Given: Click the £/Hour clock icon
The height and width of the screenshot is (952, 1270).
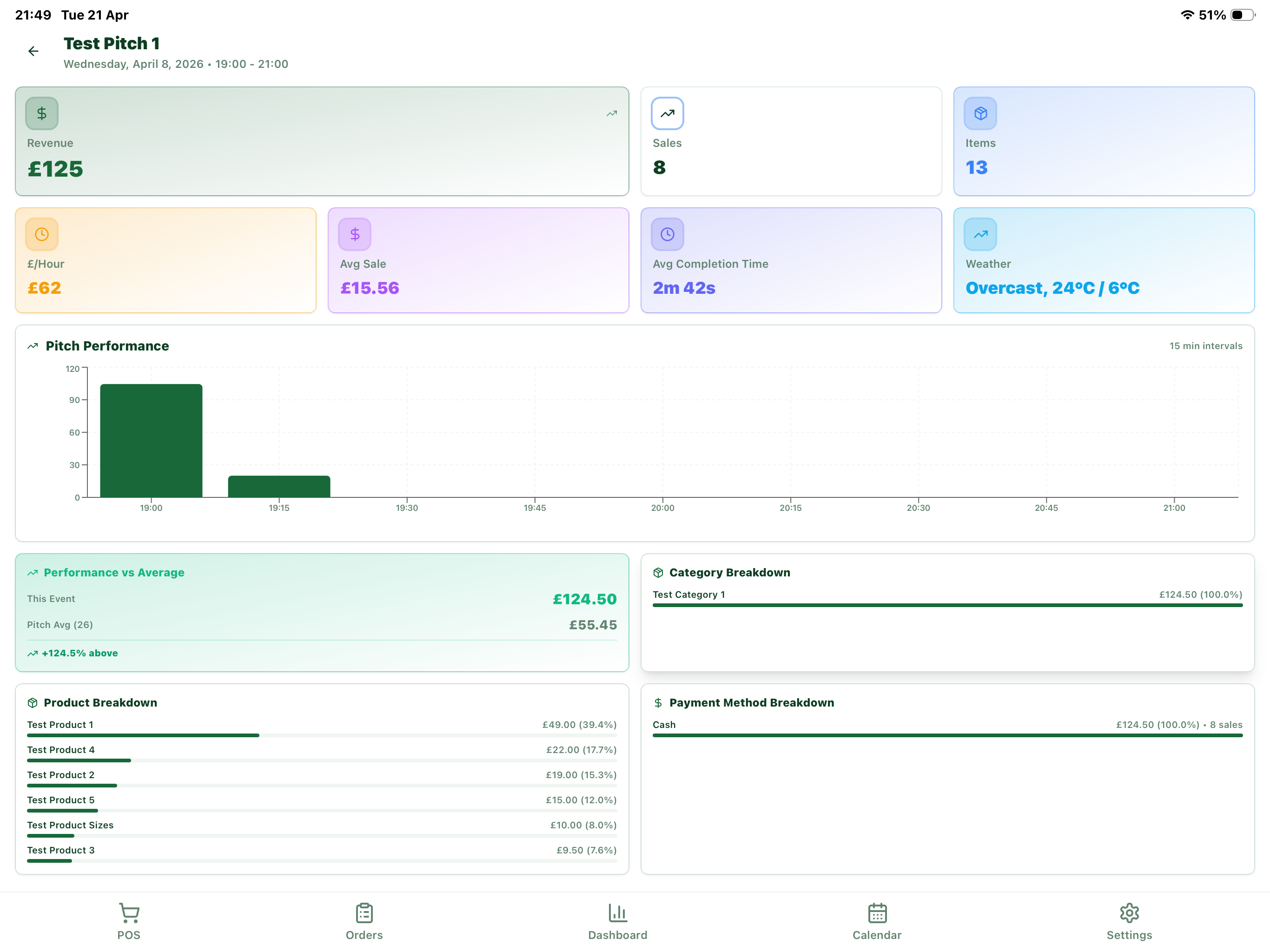Looking at the screenshot, I should 41,234.
